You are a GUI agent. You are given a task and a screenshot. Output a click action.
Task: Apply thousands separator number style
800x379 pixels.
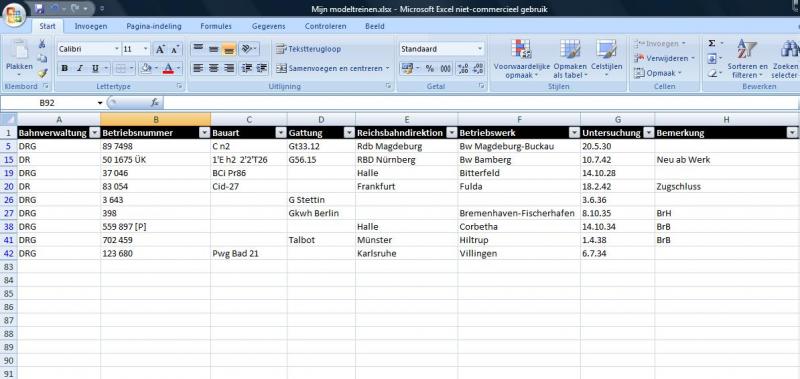[446, 68]
